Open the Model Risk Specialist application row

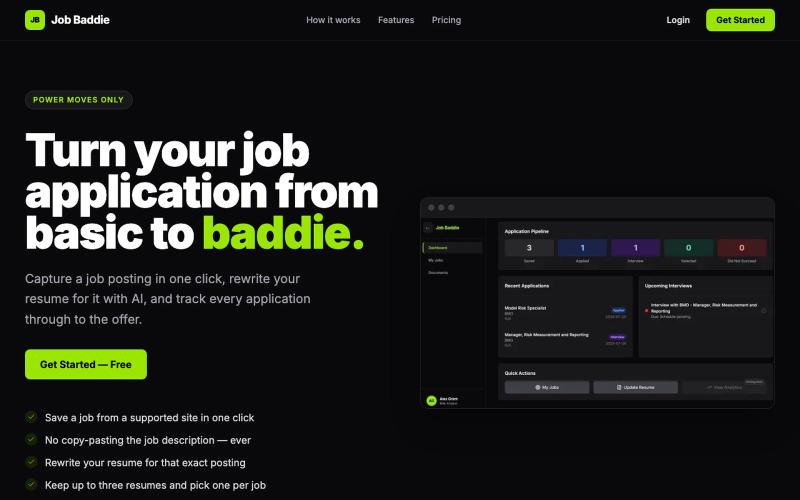tap(565, 313)
